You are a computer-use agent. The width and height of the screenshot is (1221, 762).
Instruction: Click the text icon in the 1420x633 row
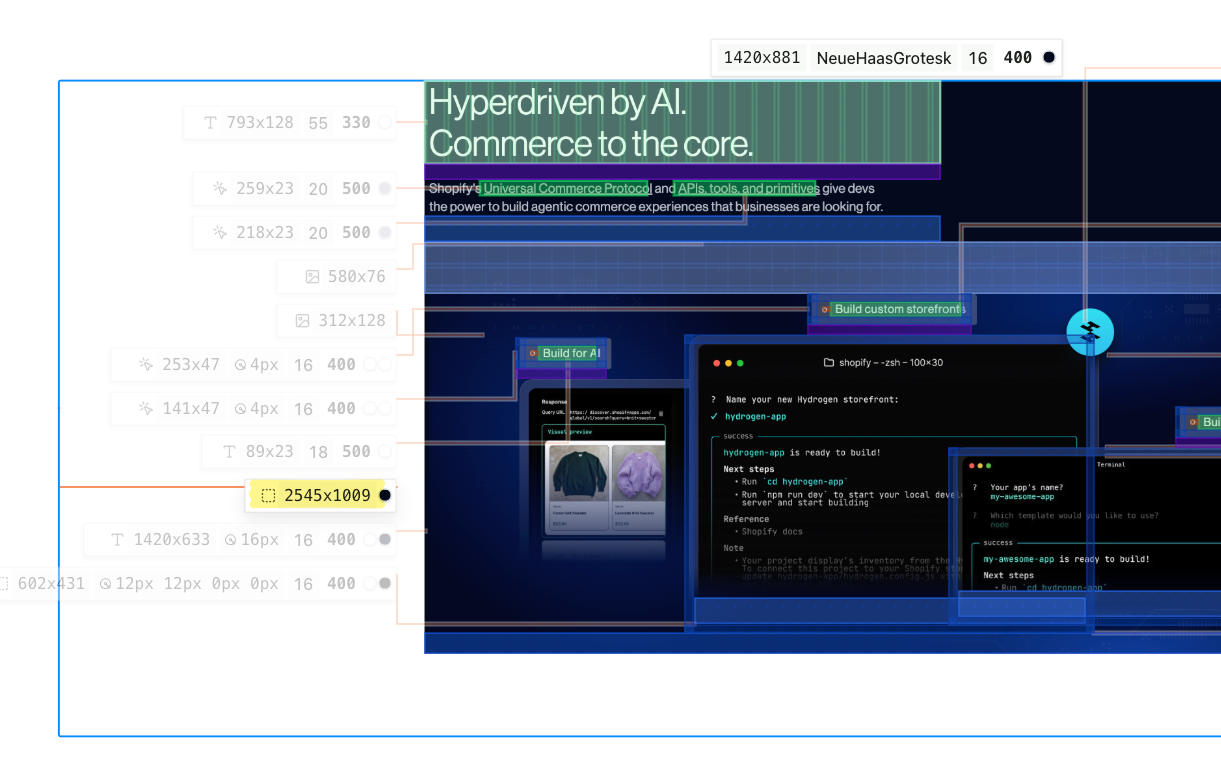(117, 540)
